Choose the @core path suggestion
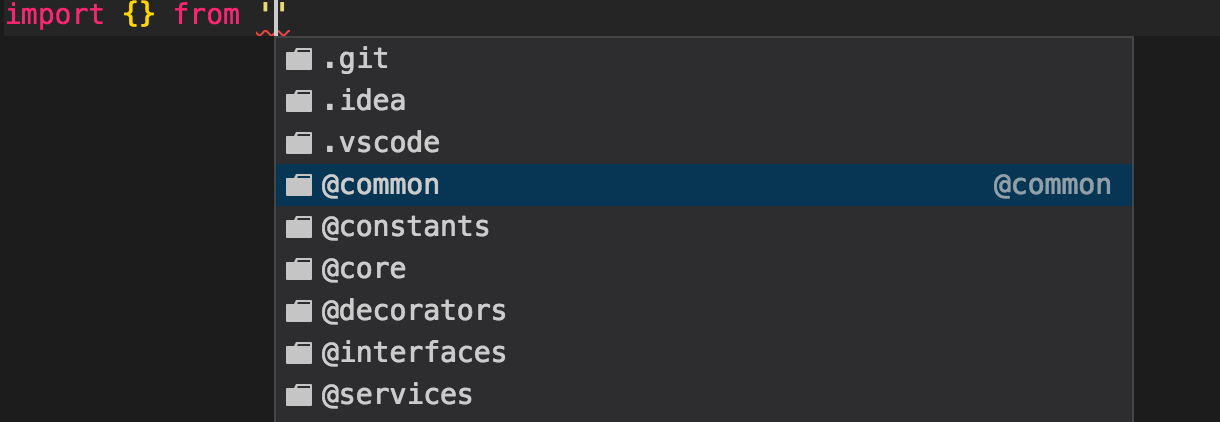The width and height of the screenshot is (1220, 422). tap(704, 270)
